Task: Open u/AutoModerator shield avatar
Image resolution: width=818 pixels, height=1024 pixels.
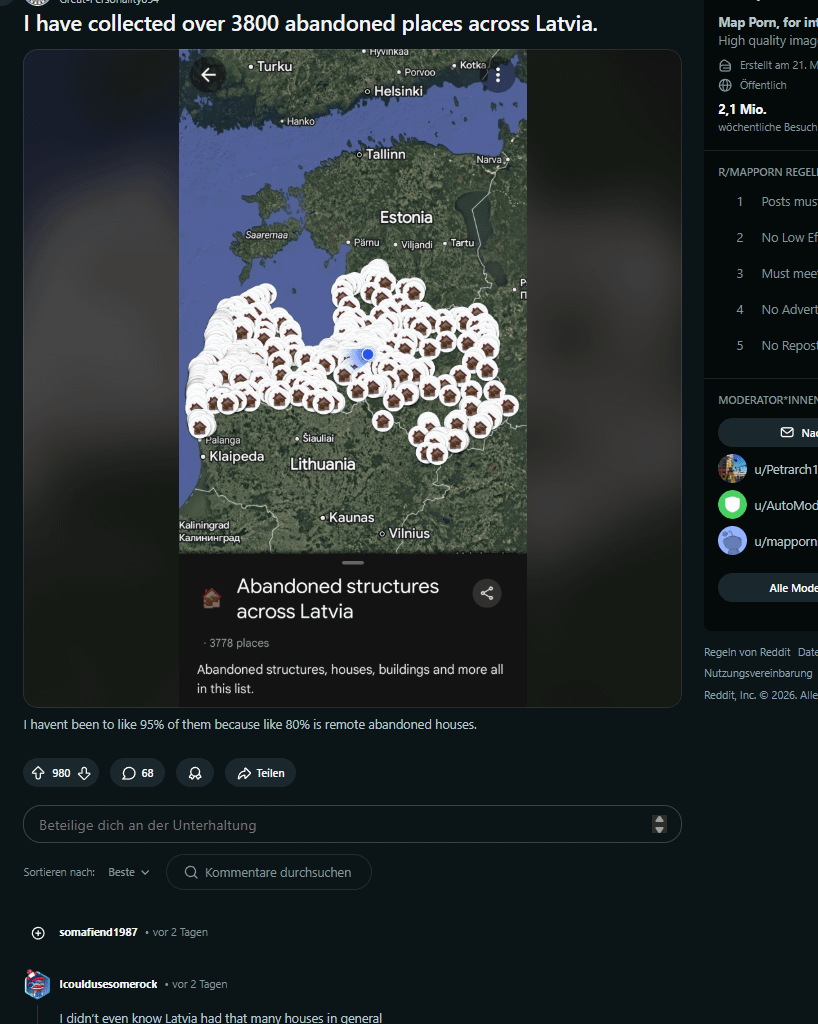Action: (732, 504)
